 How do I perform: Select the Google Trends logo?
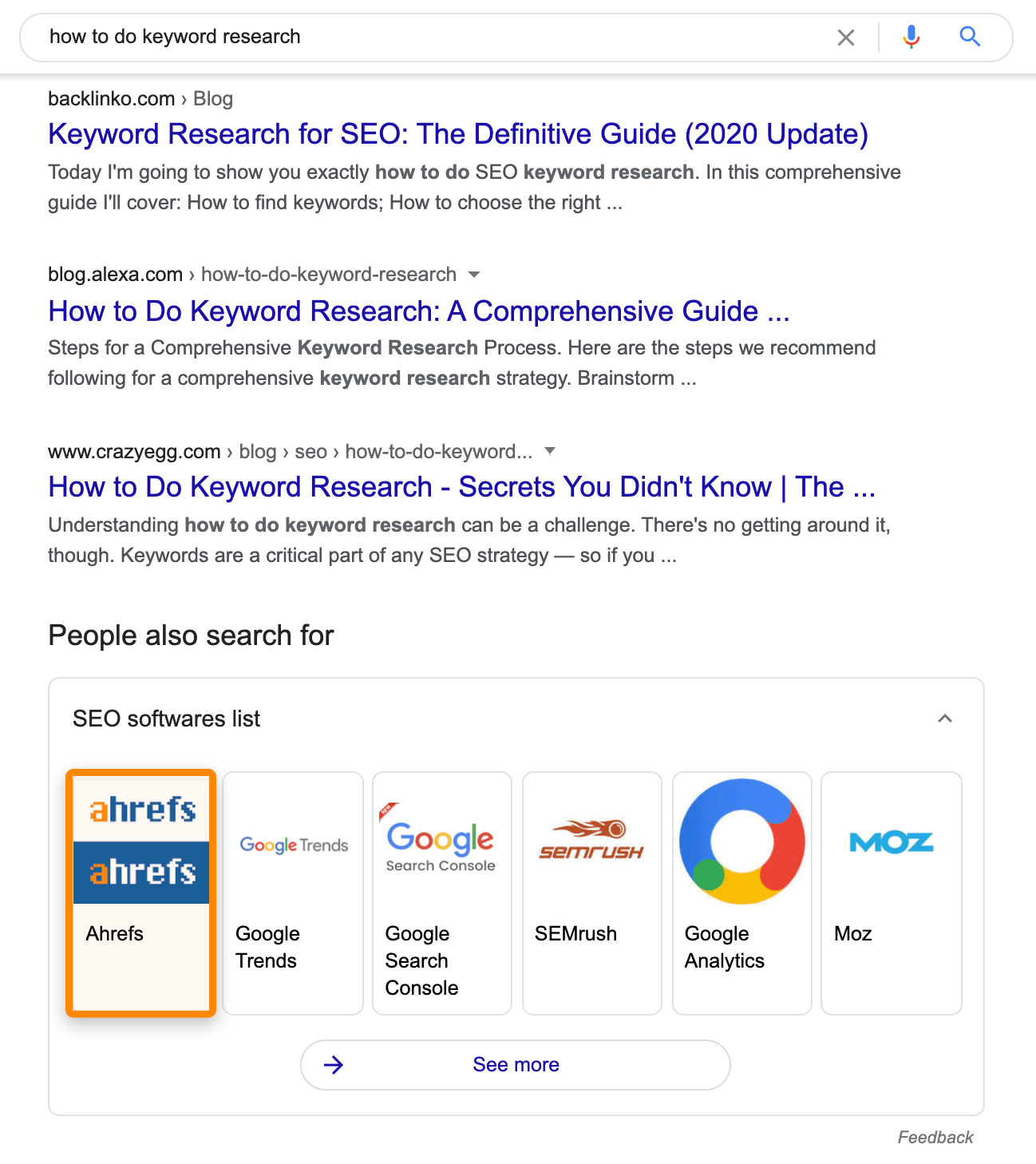click(x=292, y=845)
